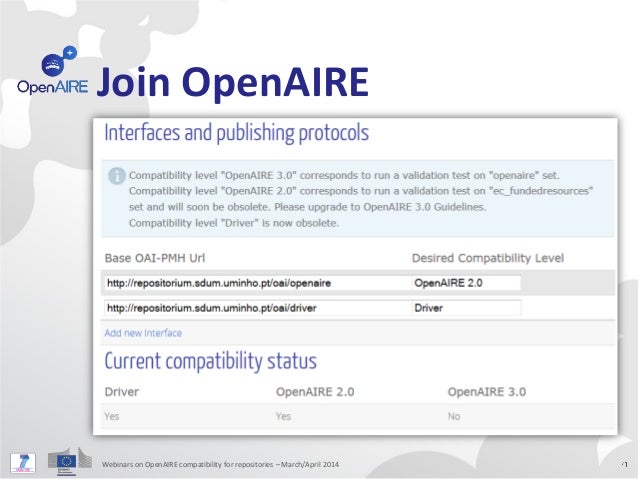Open the Driver compatibility level dropdown
Viewport: 638px width, 479px height.
point(466,308)
